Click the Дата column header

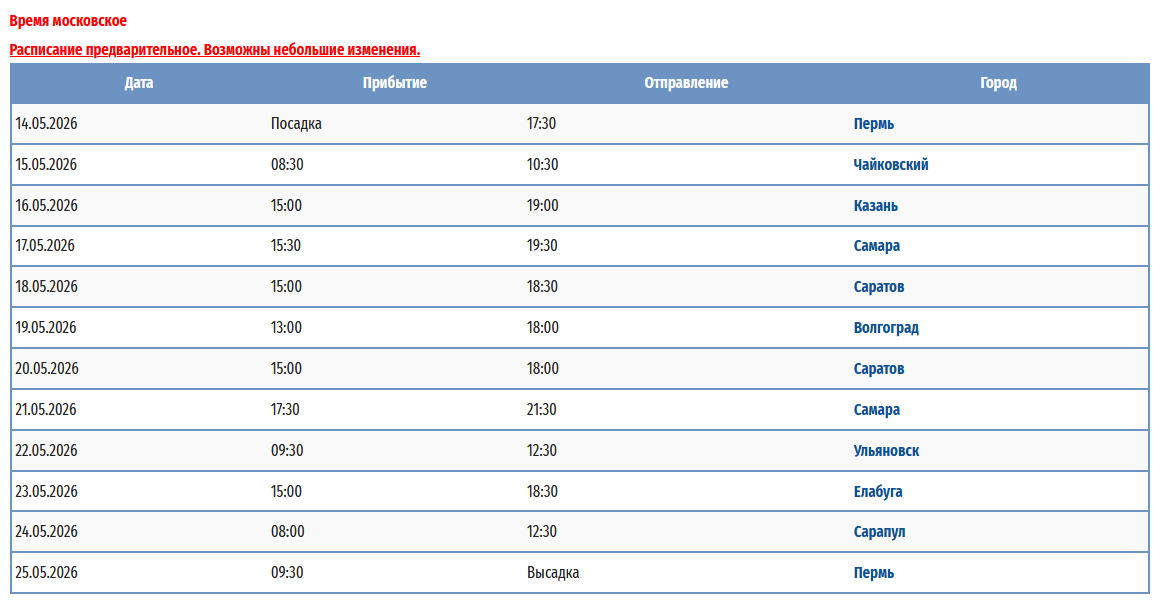tap(139, 83)
